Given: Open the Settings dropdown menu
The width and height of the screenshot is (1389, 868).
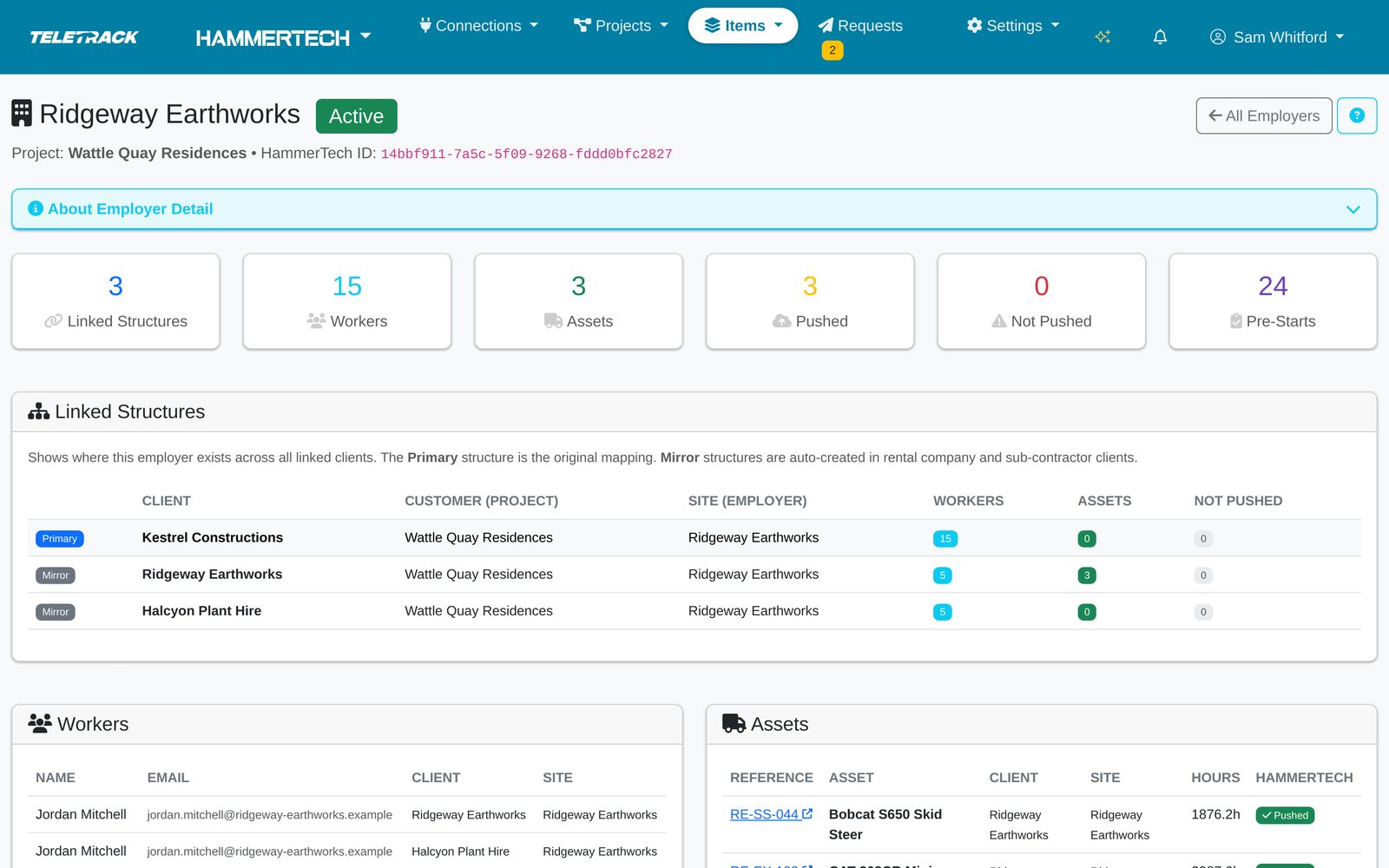Looking at the screenshot, I should [x=1013, y=25].
